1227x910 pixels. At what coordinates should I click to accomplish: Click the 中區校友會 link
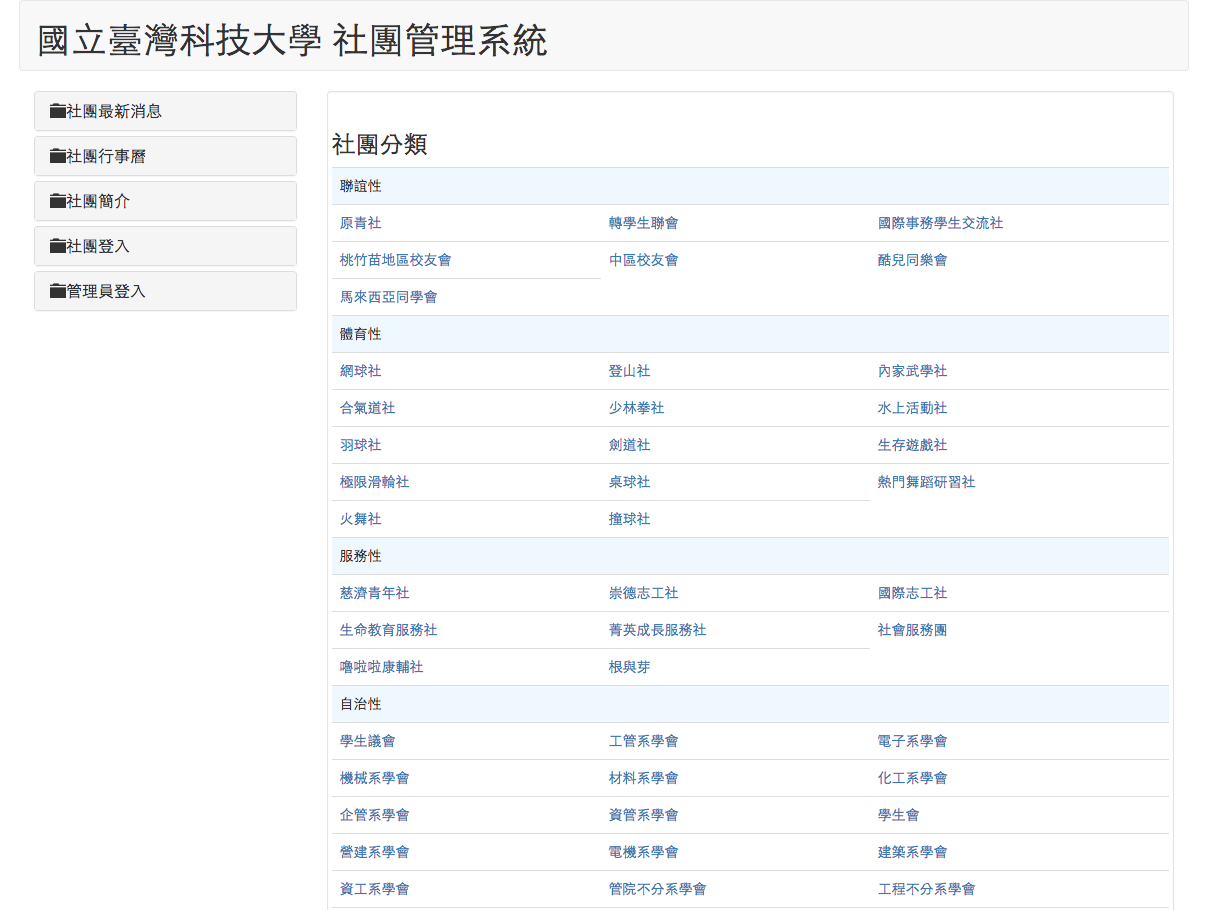coord(643,260)
